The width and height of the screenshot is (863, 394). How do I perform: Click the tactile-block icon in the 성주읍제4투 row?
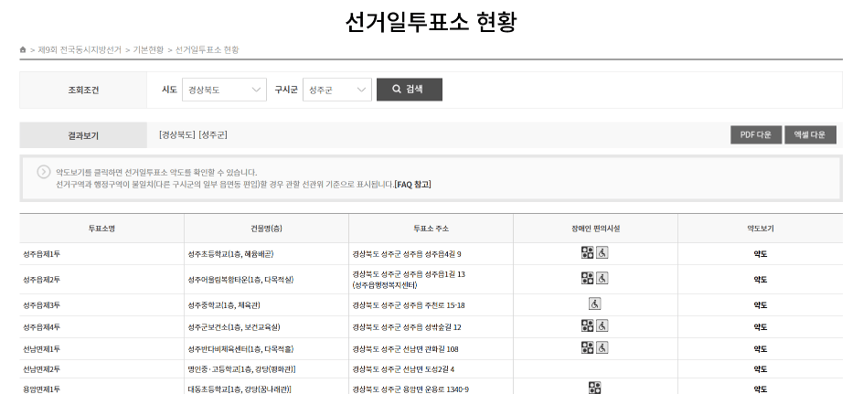(x=587, y=326)
